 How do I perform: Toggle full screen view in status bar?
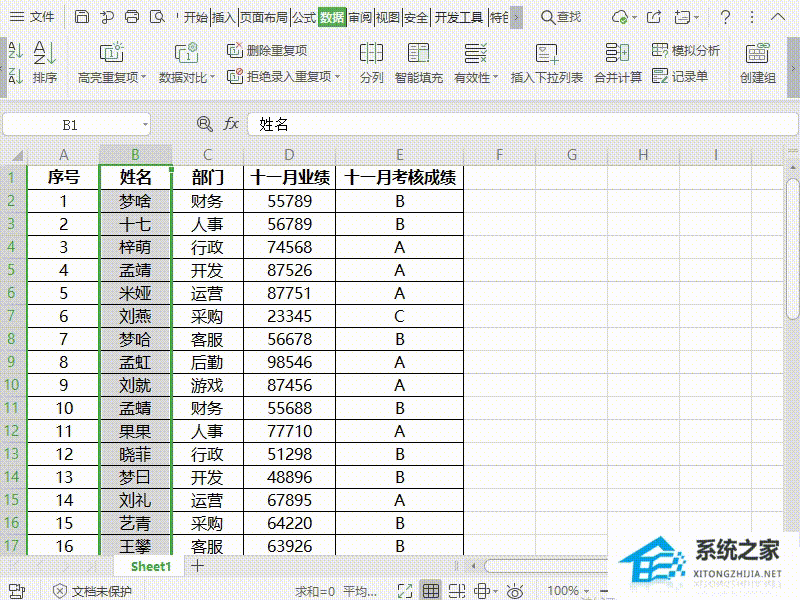[x=404, y=590]
